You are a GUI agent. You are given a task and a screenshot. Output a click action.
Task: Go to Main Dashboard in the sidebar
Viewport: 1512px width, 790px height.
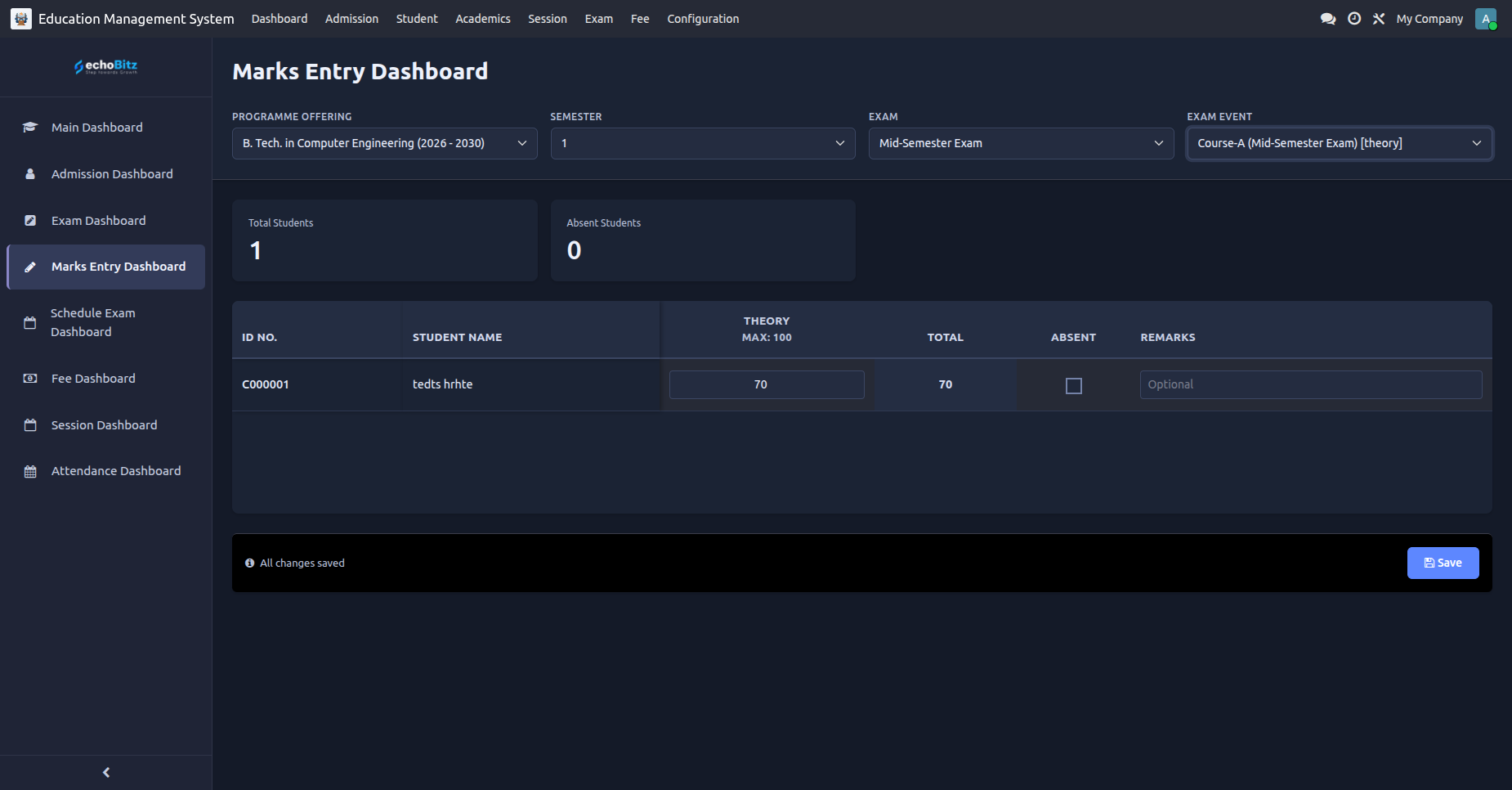[x=106, y=128]
